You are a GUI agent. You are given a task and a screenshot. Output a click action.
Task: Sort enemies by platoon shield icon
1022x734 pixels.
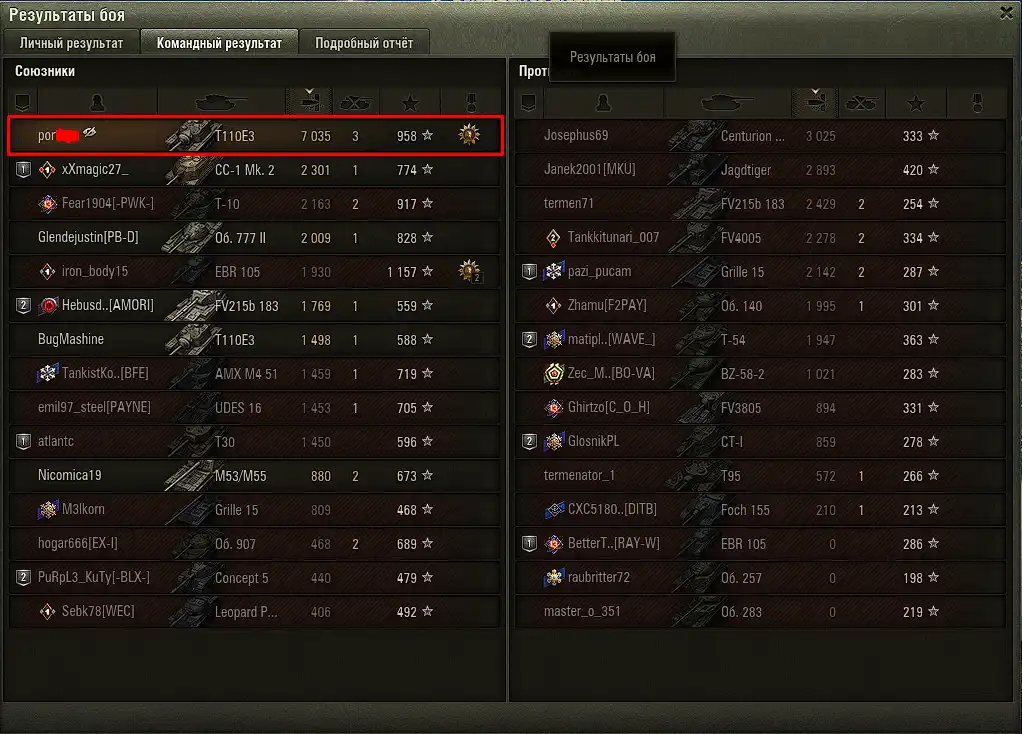coord(529,102)
